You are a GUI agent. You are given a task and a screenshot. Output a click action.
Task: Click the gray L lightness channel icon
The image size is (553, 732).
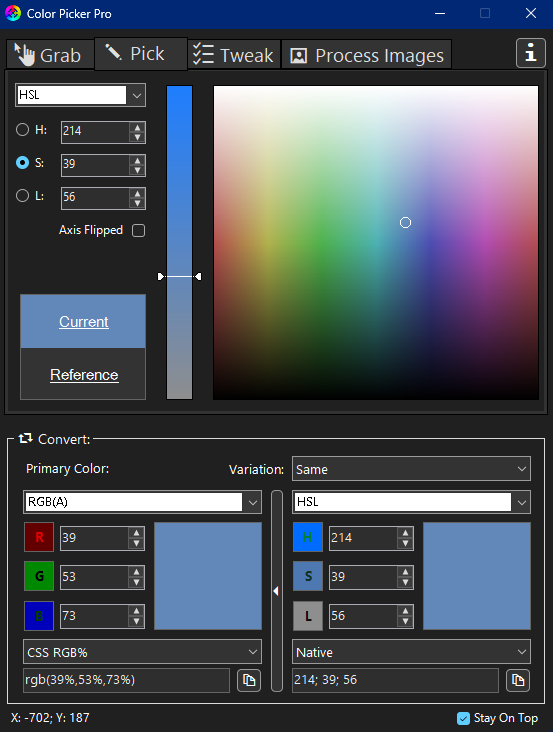coord(308,616)
